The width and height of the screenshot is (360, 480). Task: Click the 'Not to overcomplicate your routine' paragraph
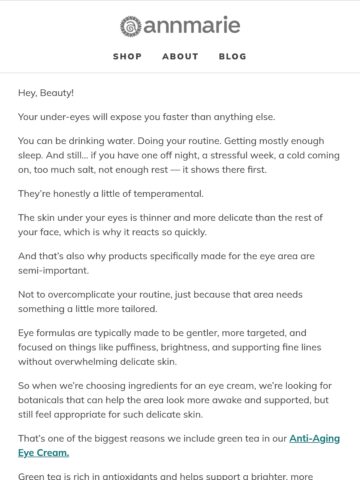[x=160, y=302]
